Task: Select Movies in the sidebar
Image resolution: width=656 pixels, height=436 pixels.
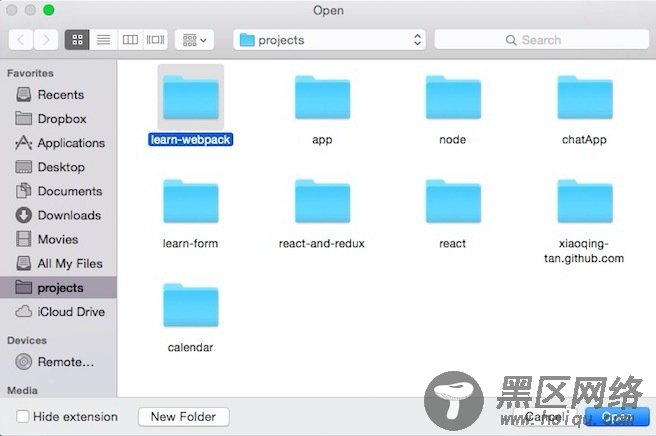Action: [59, 239]
